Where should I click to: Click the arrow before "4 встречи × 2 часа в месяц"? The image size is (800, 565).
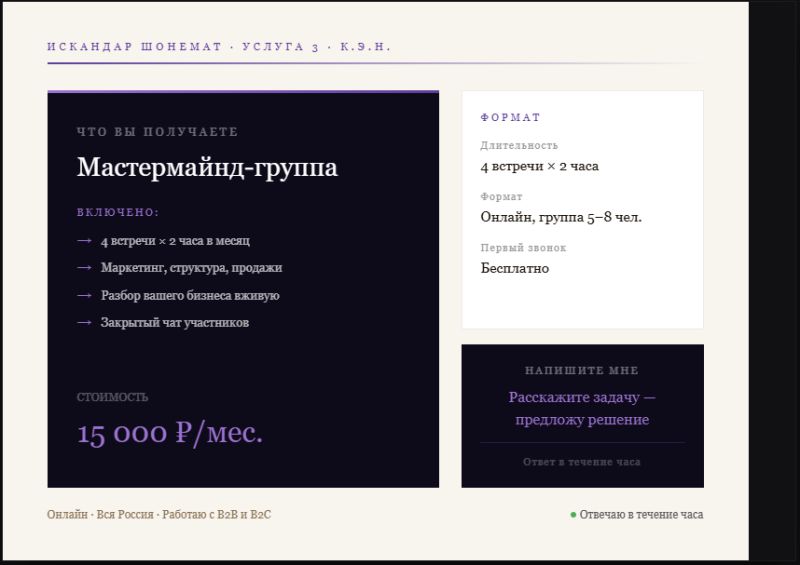84,242
